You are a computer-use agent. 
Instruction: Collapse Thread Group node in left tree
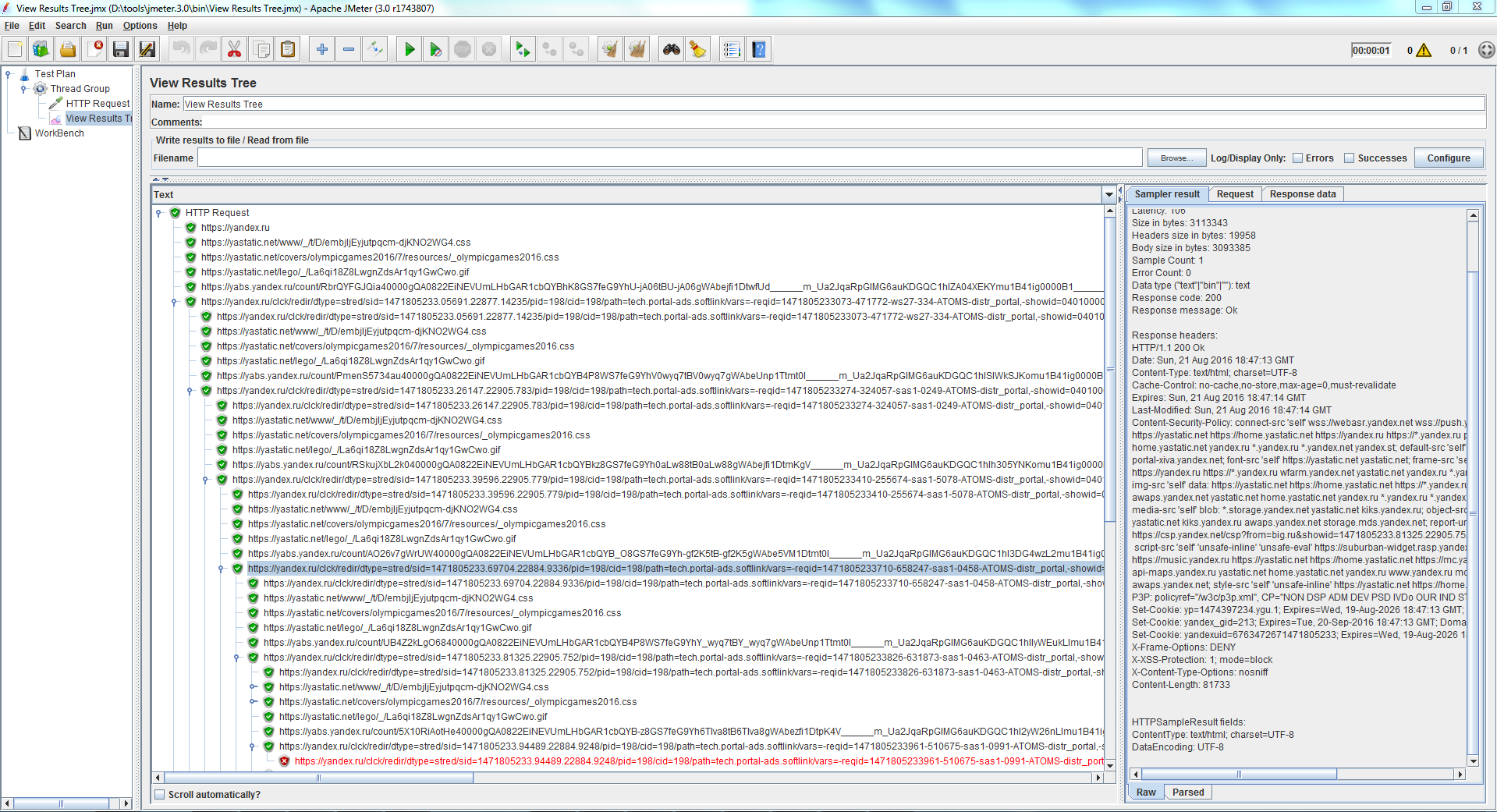24,89
